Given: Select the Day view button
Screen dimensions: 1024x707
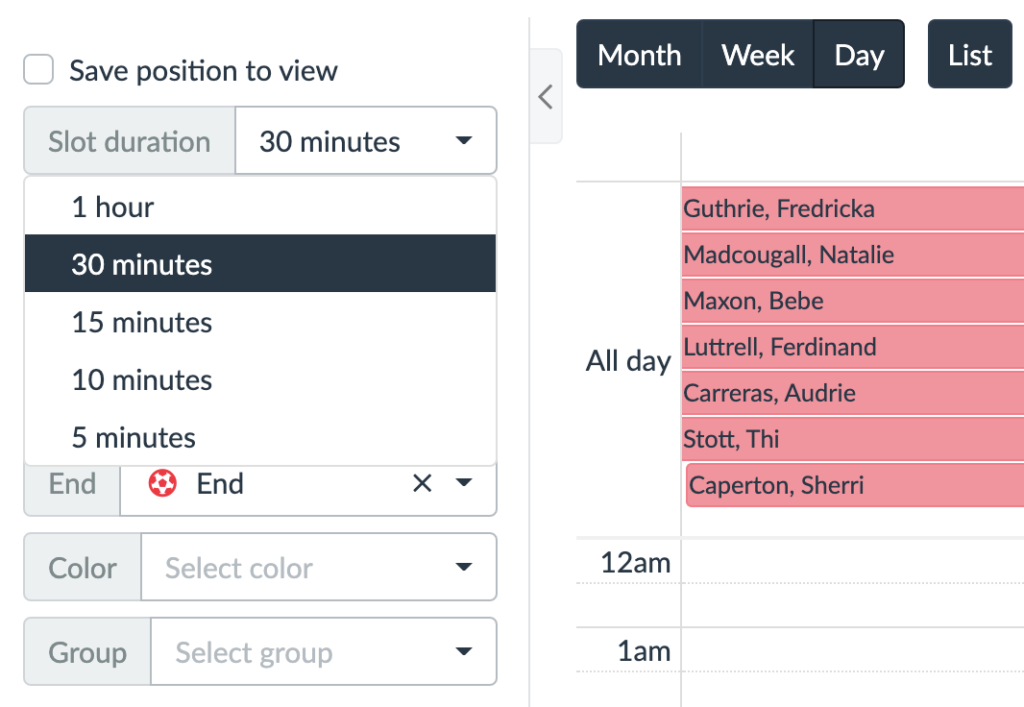Looking at the screenshot, I should pyautogui.click(x=858, y=53).
